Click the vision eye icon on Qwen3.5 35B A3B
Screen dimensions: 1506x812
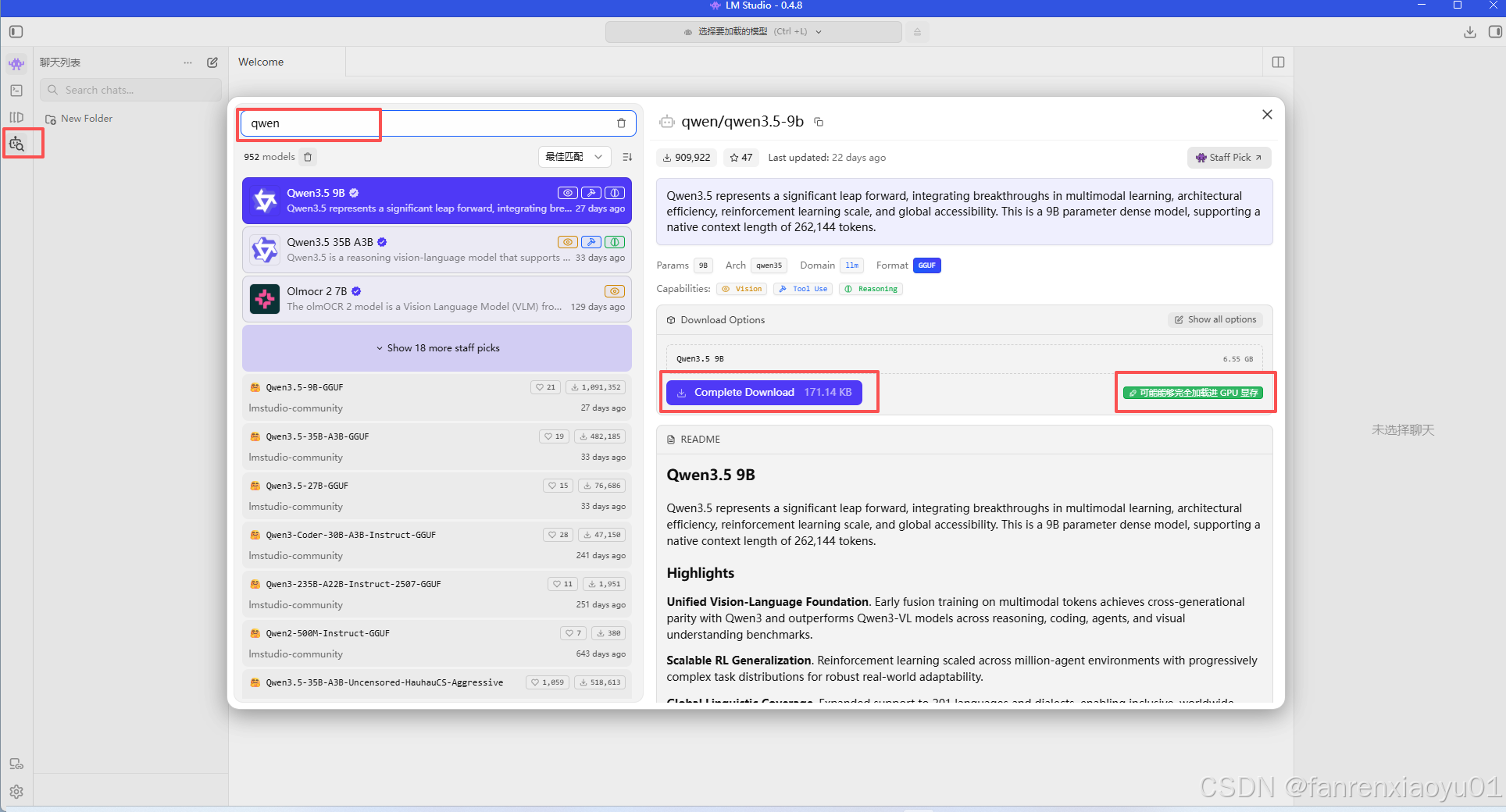pos(568,242)
